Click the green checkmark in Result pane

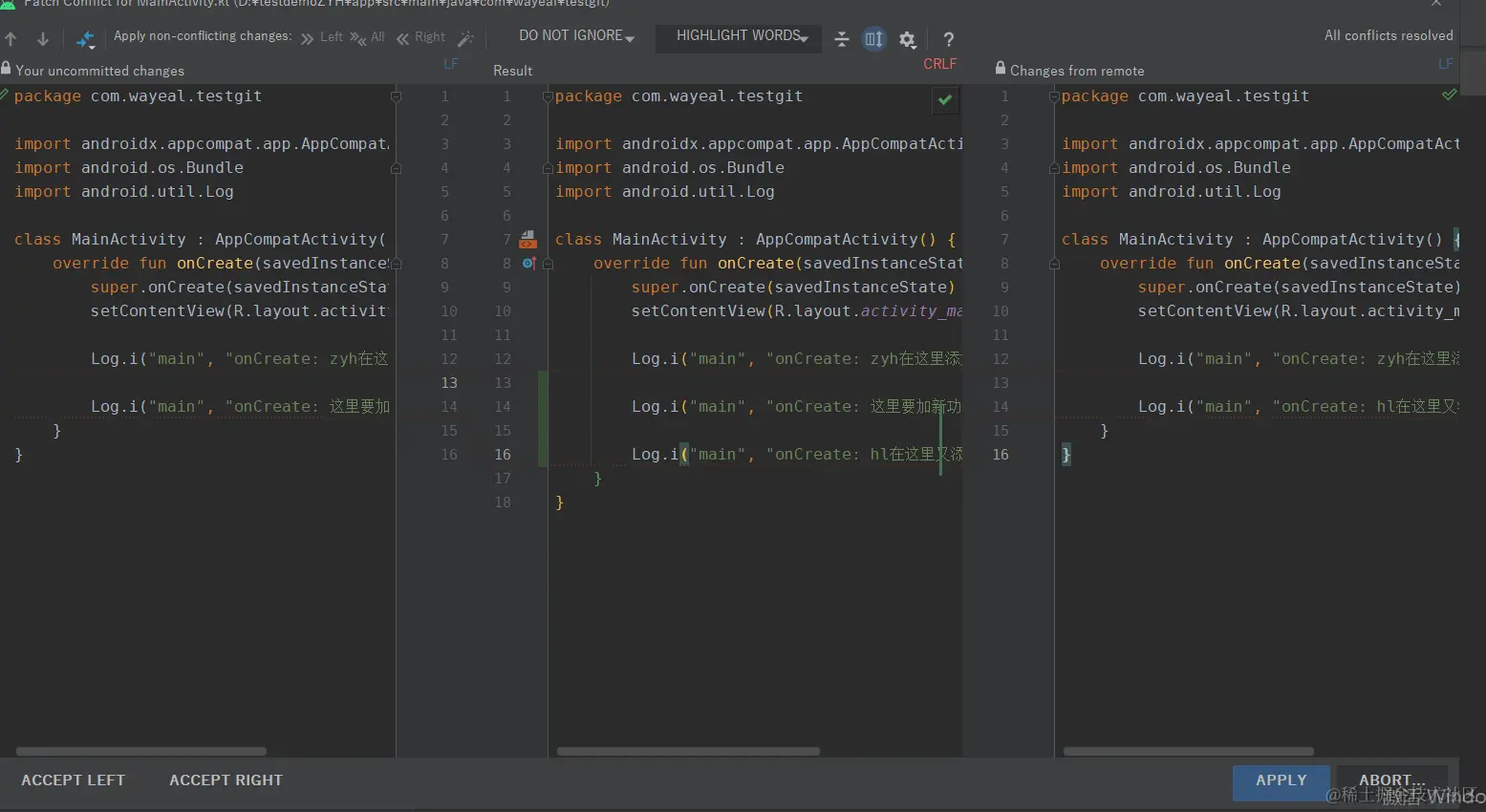click(945, 99)
